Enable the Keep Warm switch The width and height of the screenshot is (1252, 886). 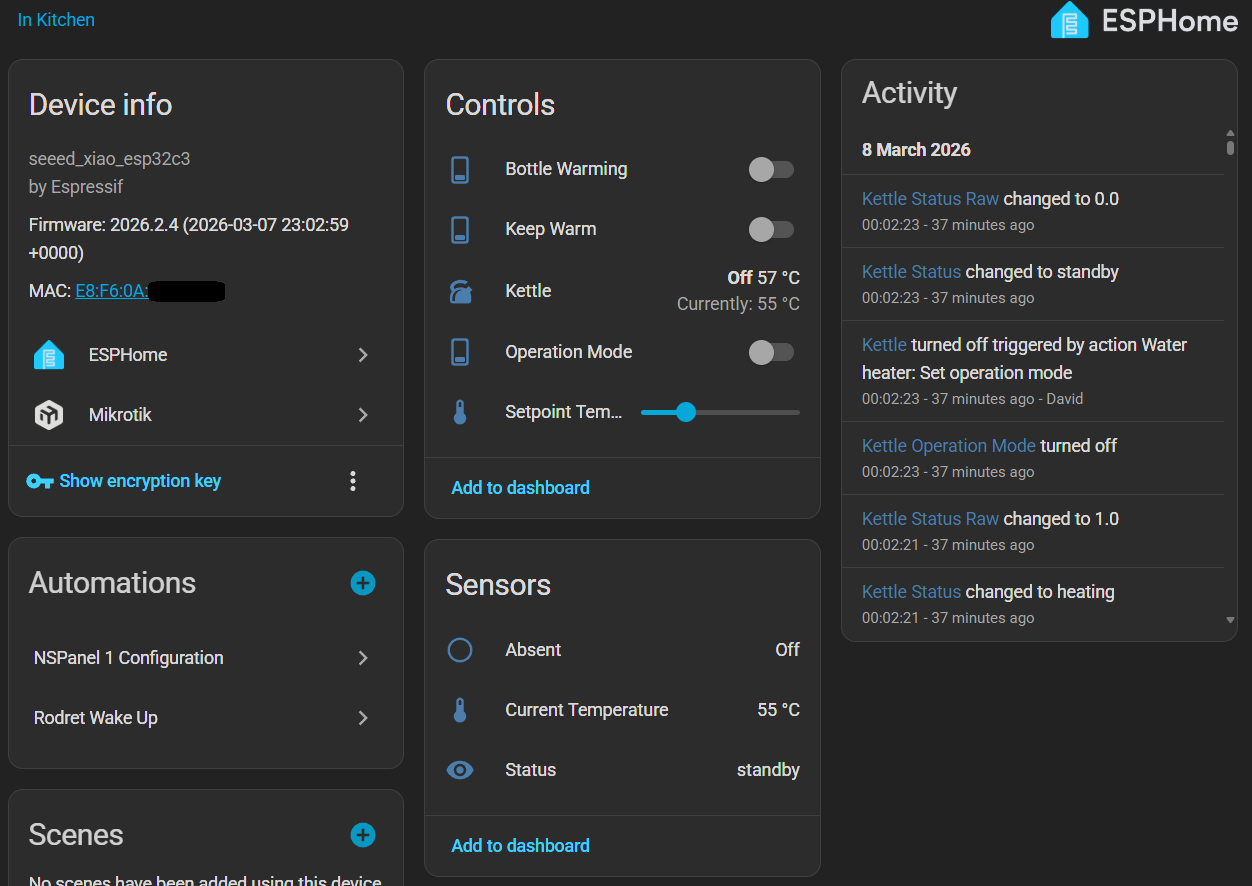click(x=771, y=229)
